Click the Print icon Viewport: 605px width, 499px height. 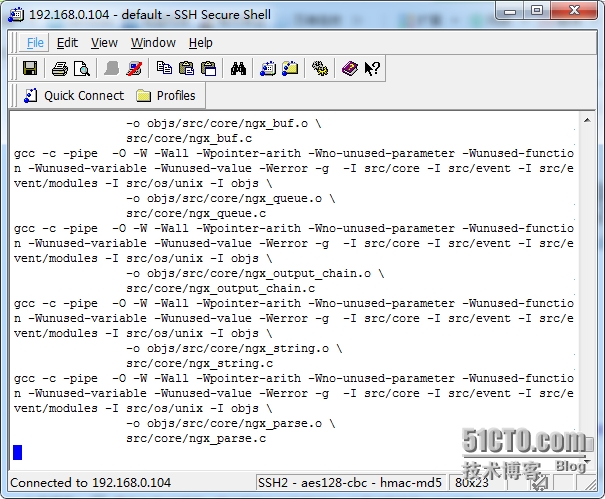click(x=59, y=69)
